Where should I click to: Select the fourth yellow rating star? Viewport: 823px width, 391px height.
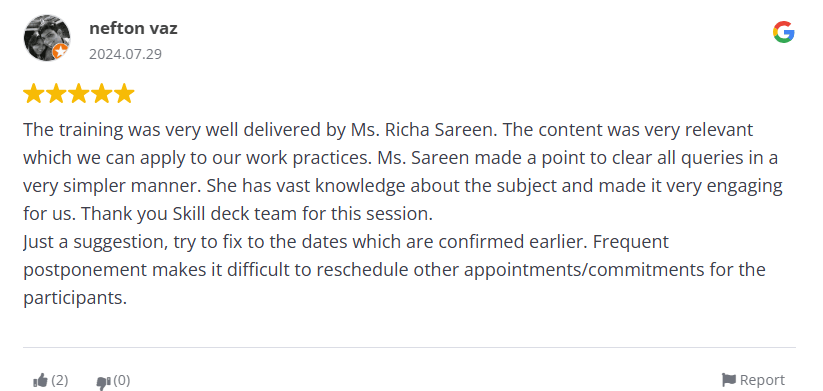click(x=101, y=93)
